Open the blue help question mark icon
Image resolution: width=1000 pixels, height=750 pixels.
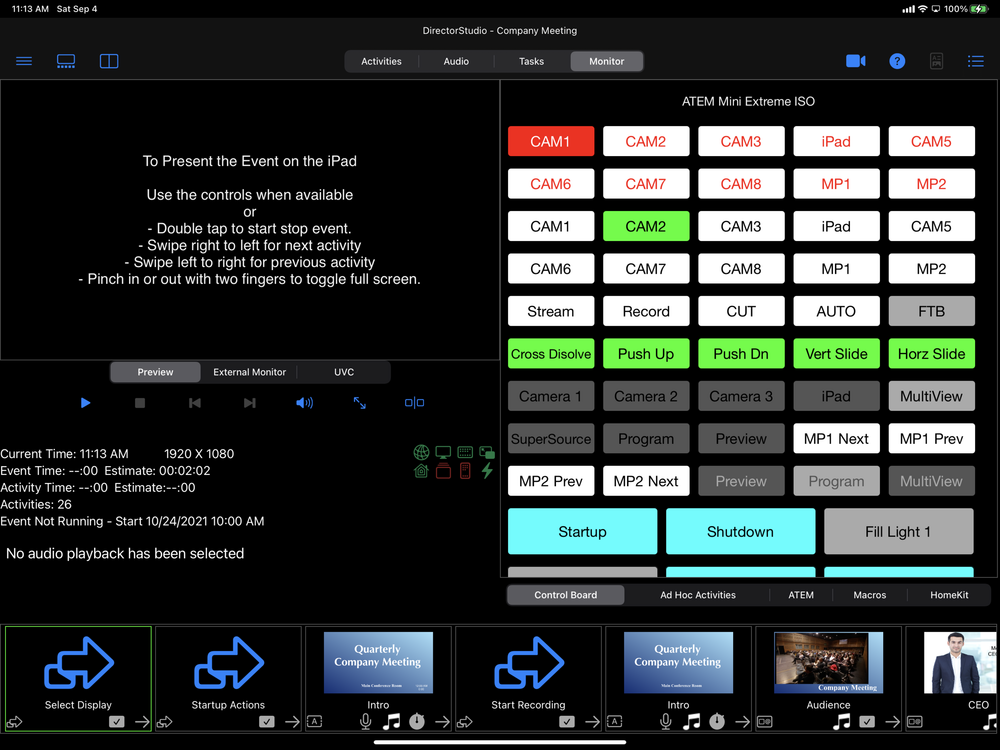coord(897,61)
